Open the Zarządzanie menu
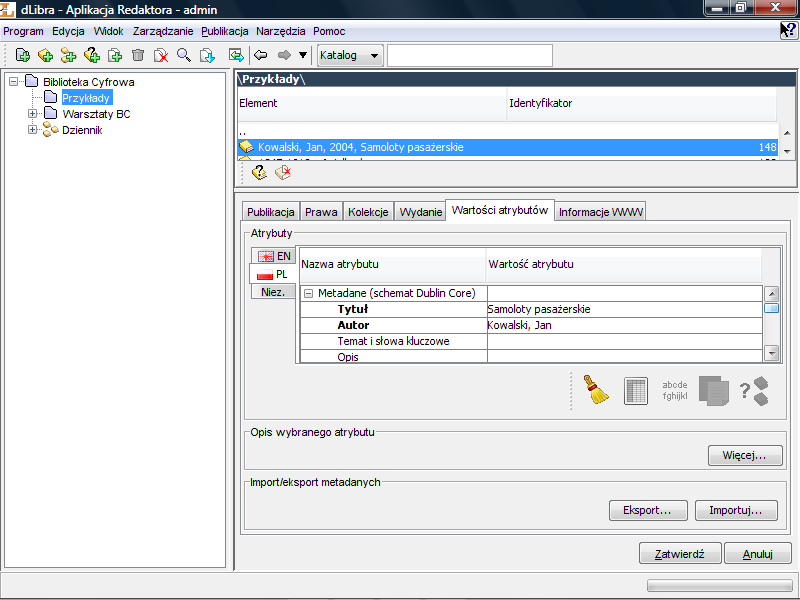 163,31
